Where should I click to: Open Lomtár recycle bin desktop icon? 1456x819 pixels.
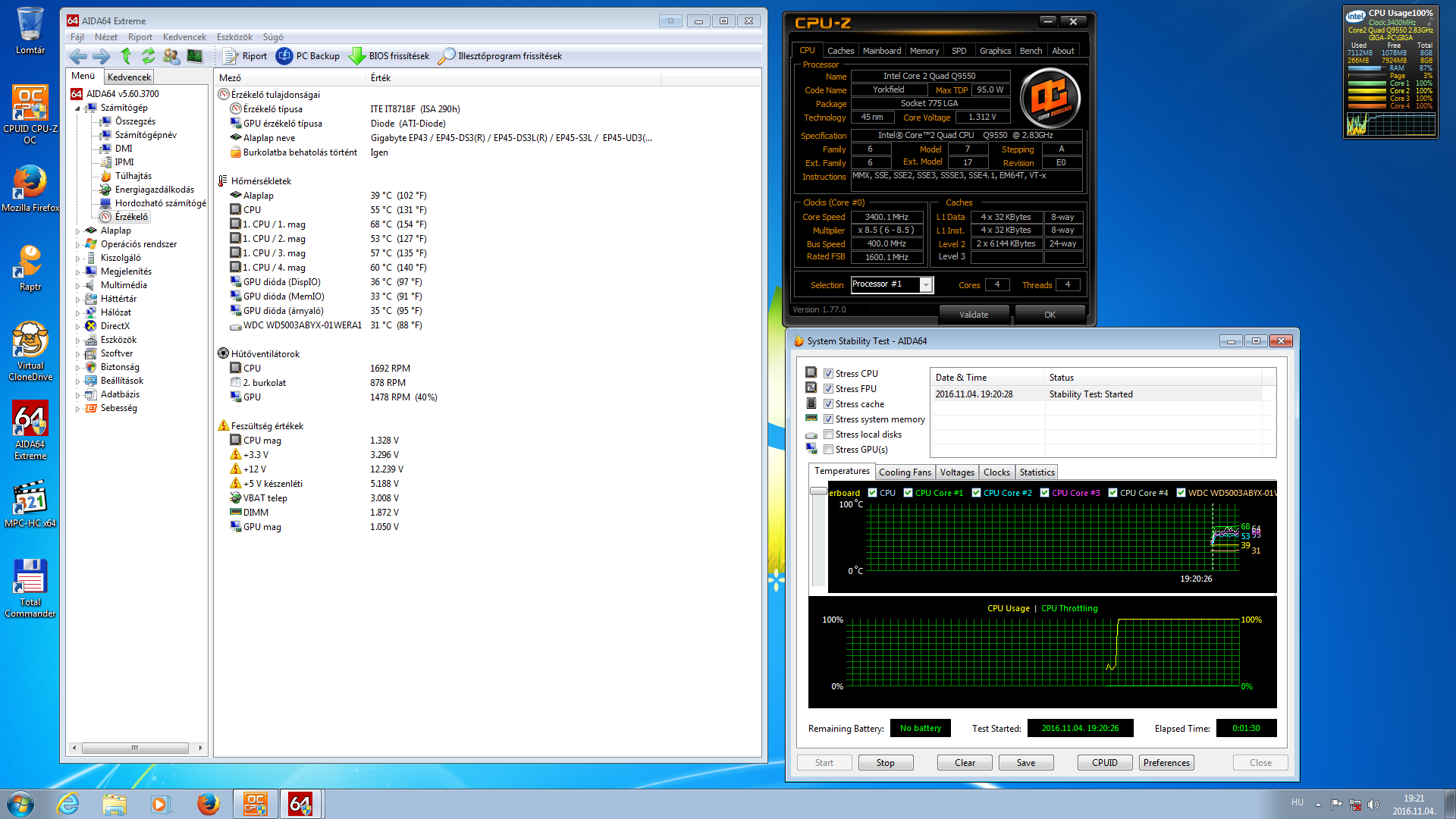coord(30,31)
